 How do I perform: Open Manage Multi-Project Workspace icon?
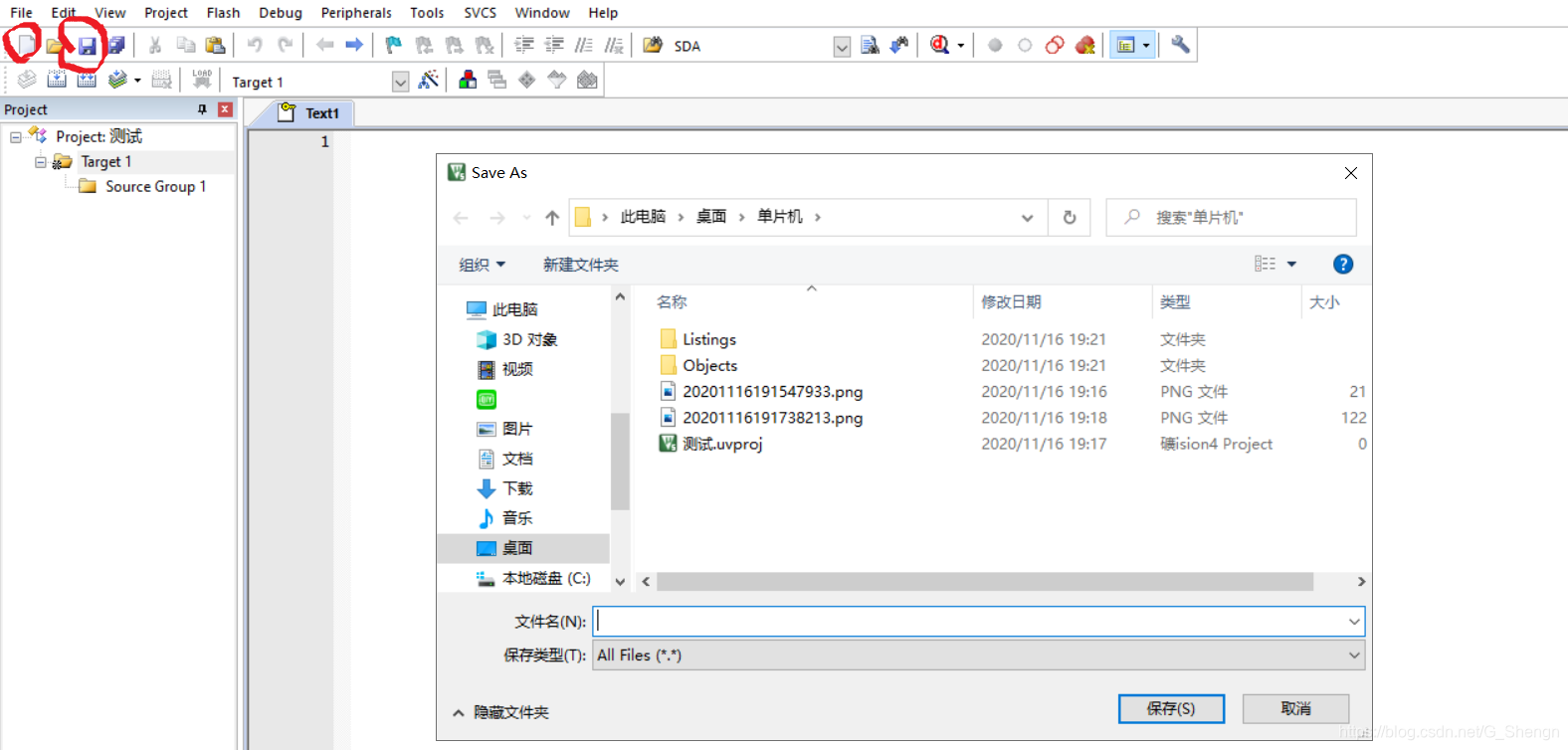[496, 81]
